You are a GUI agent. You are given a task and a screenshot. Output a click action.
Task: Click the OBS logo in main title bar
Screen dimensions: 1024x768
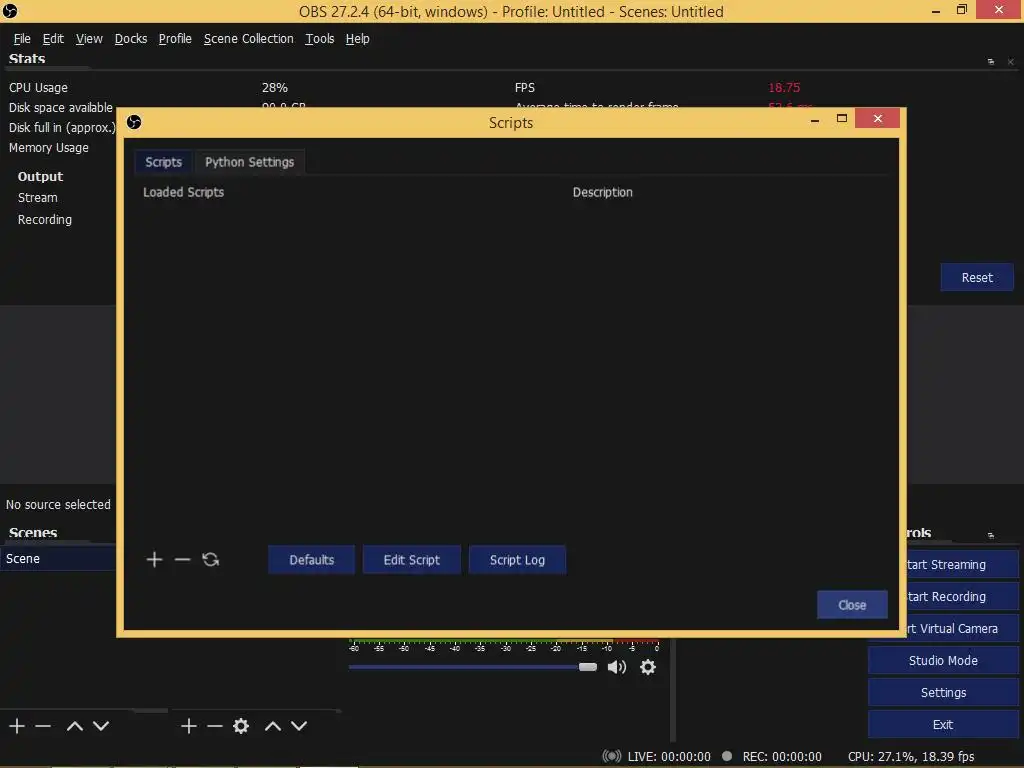10,11
